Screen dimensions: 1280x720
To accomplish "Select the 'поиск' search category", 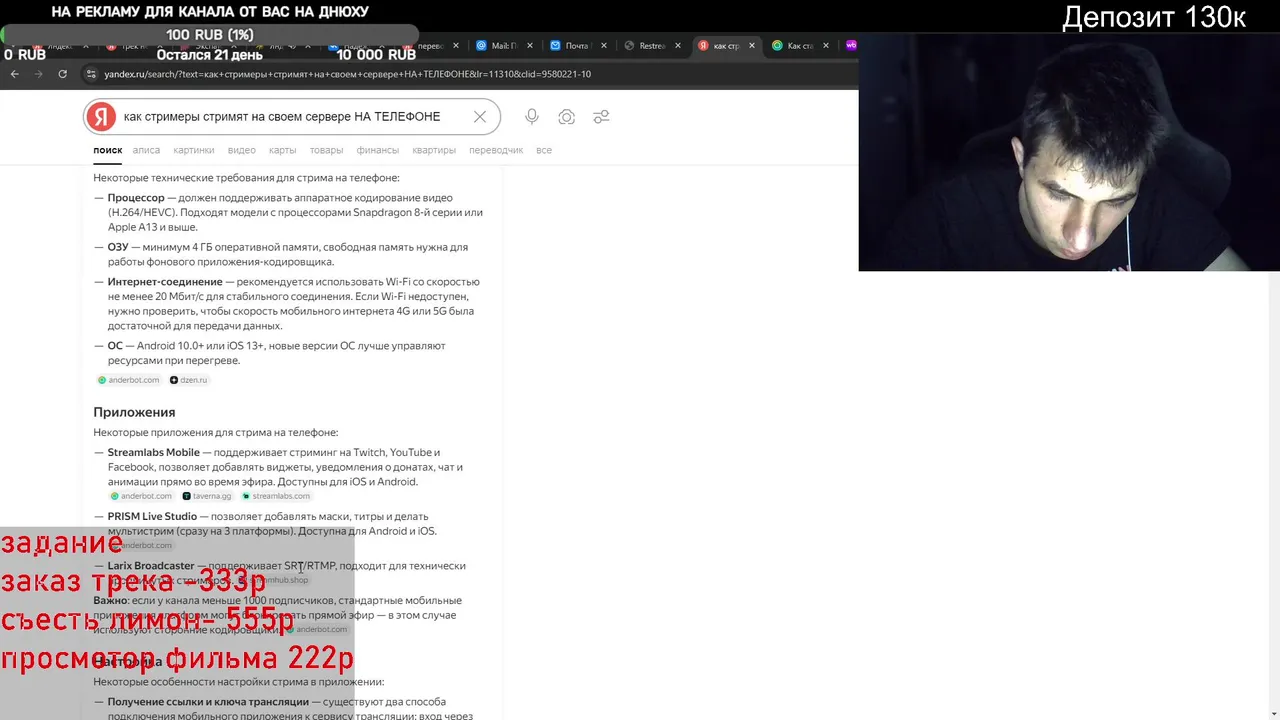I will 108,150.
